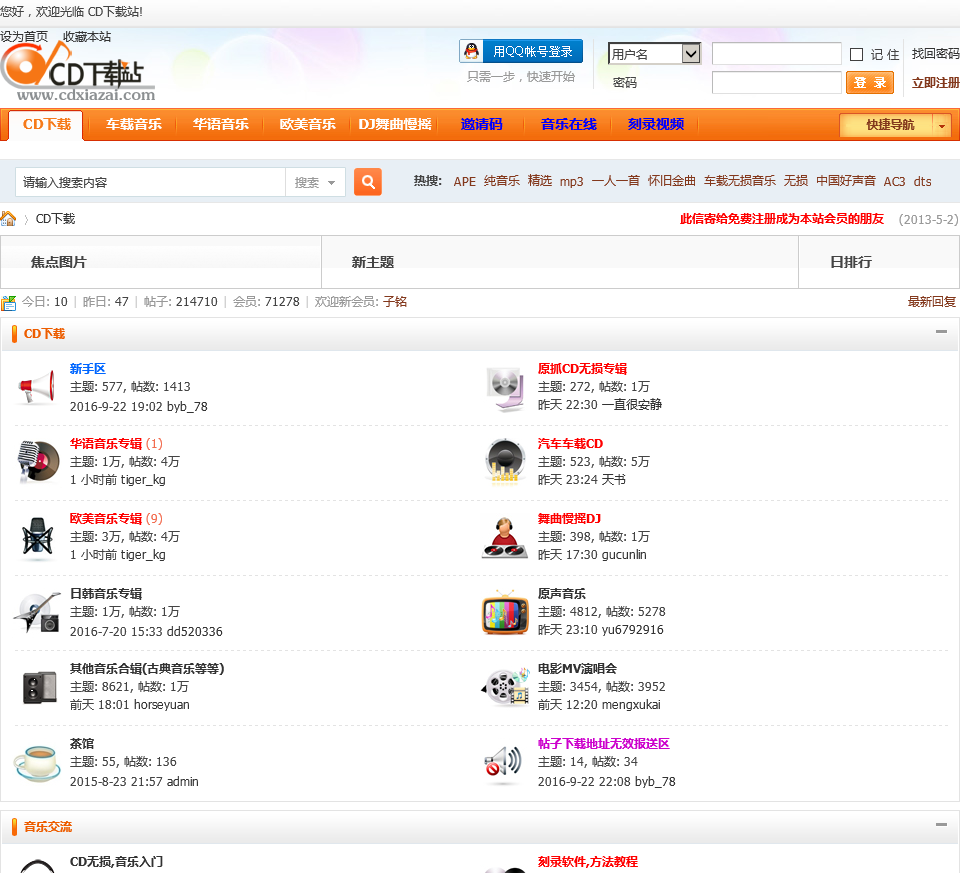
Task: Click new member name 子铭
Action: (395, 302)
